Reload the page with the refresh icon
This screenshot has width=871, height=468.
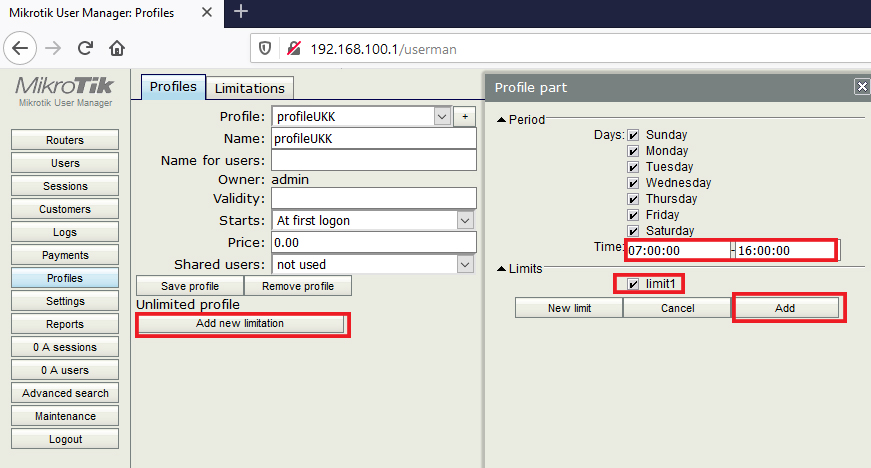click(x=85, y=49)
